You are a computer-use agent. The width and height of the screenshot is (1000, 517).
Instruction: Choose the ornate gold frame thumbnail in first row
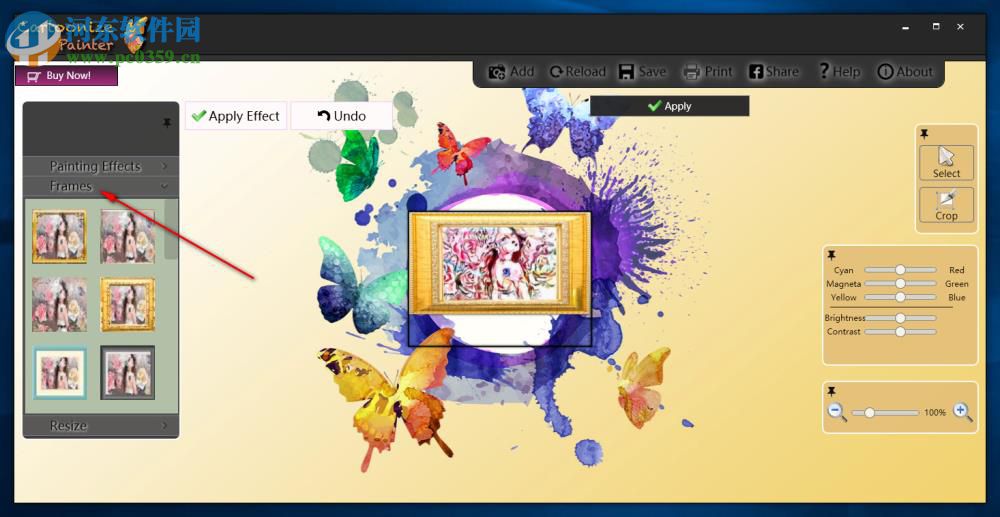click(x=59, y=237)
